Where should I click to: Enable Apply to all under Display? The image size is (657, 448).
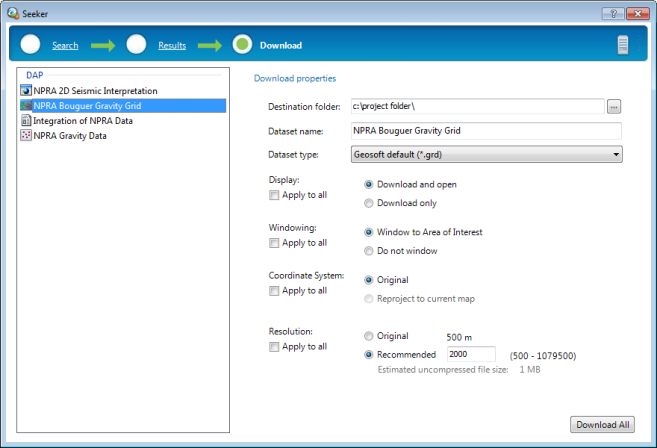274,195
